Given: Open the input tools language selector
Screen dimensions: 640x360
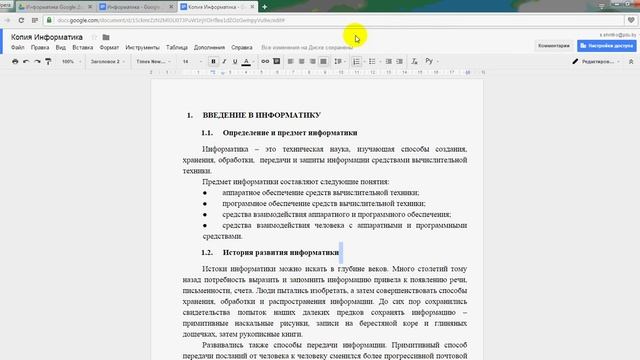Looking at the screenshot, I should pyautogui.click(x=431, y=61).
